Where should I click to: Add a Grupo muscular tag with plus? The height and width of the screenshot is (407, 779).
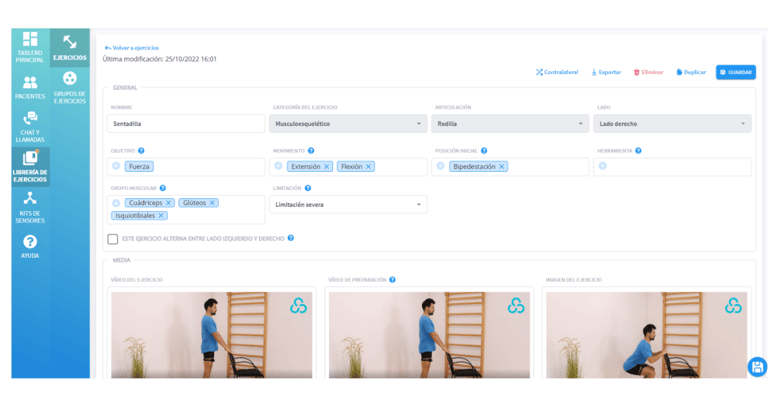pyautogui.click(x=116, y=203)
